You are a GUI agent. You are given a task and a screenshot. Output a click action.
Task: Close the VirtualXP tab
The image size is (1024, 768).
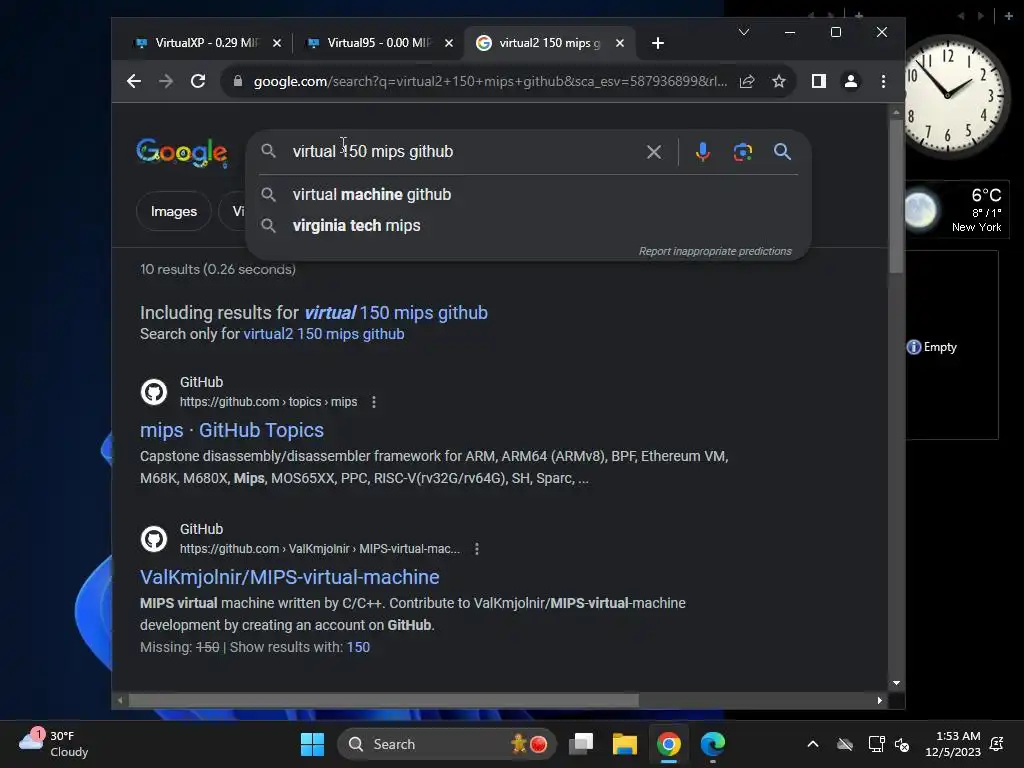277,43
